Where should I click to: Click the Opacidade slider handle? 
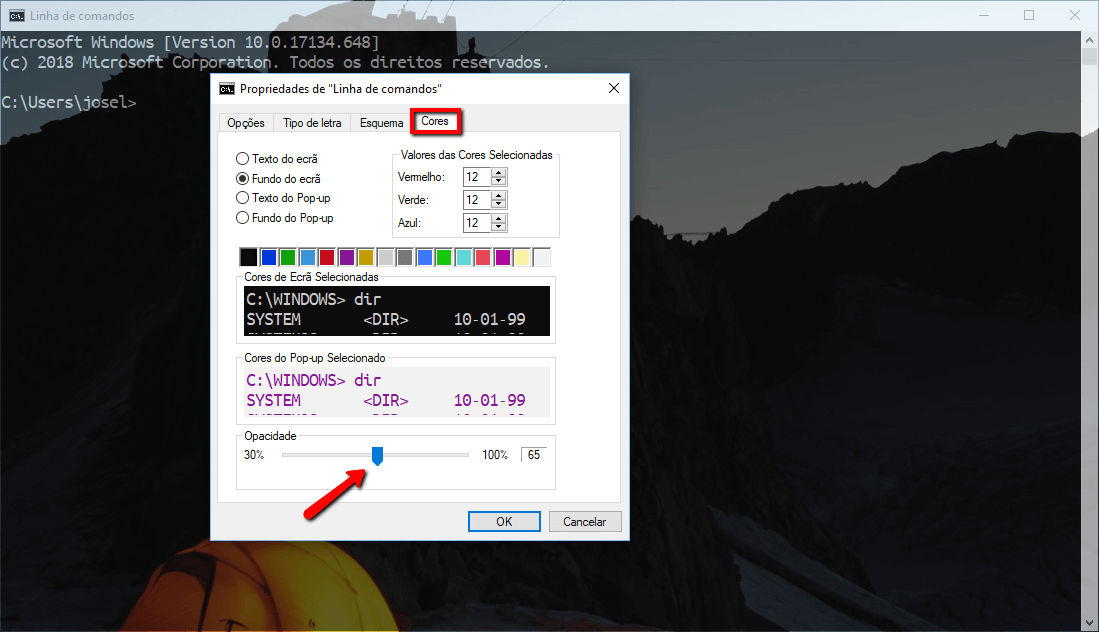coord(377,456)
